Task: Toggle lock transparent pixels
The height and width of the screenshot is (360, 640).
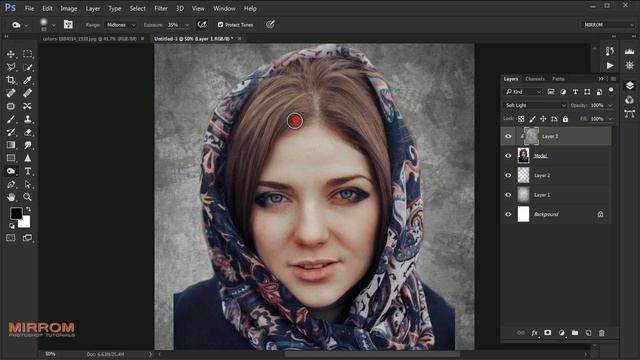Action: click(521, 119)
